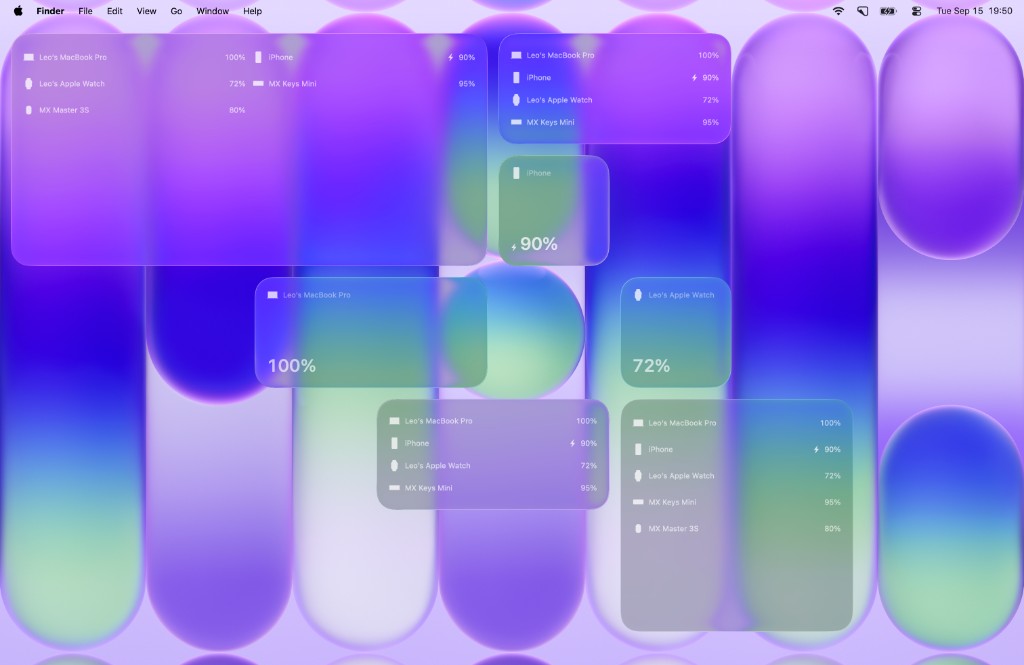1024x665 pixels.
Task: Open the Edit menu
Action: click(x=115, y=10)
